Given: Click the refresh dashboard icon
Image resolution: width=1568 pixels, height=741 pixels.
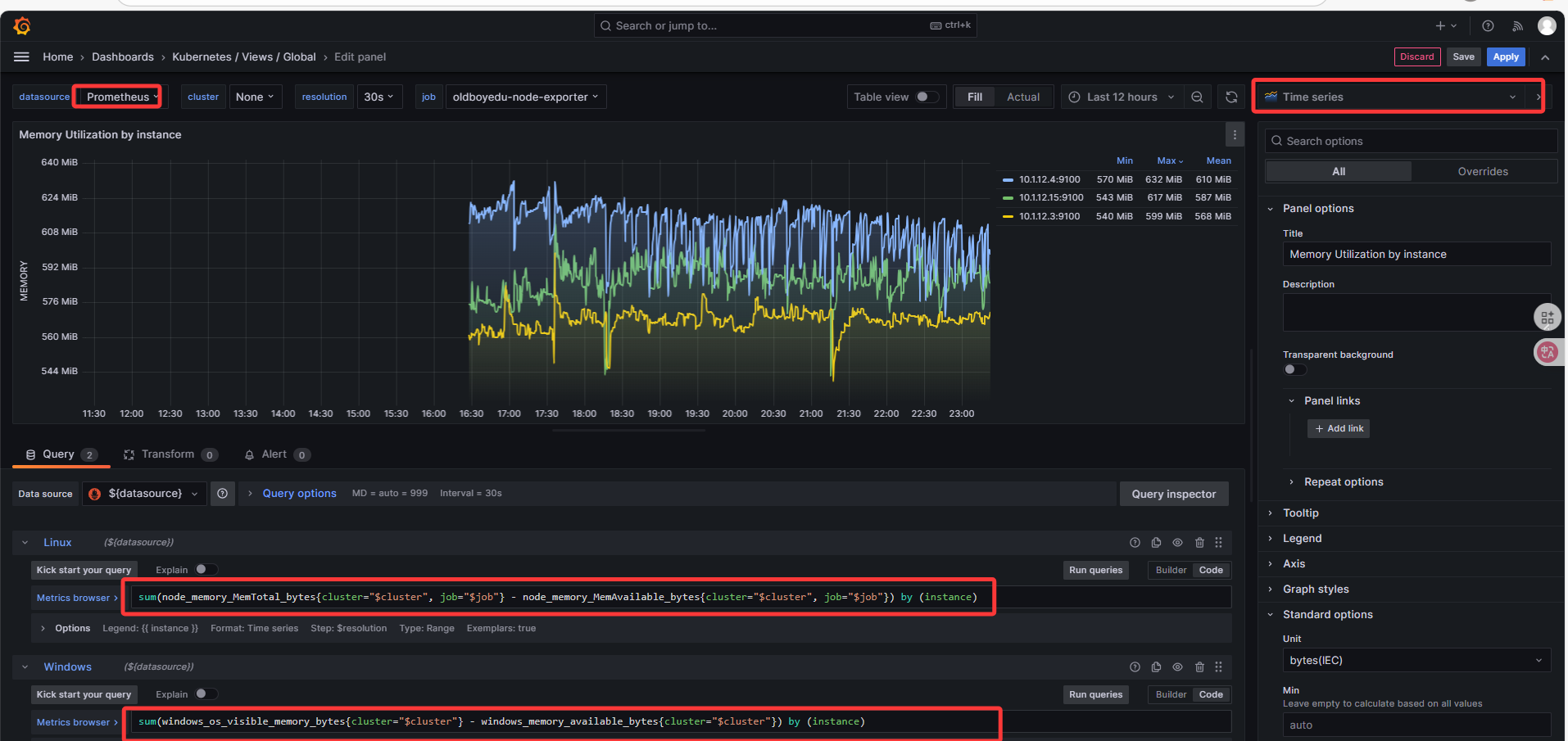Looking at the screenshot, I should tap(1230, 97).
